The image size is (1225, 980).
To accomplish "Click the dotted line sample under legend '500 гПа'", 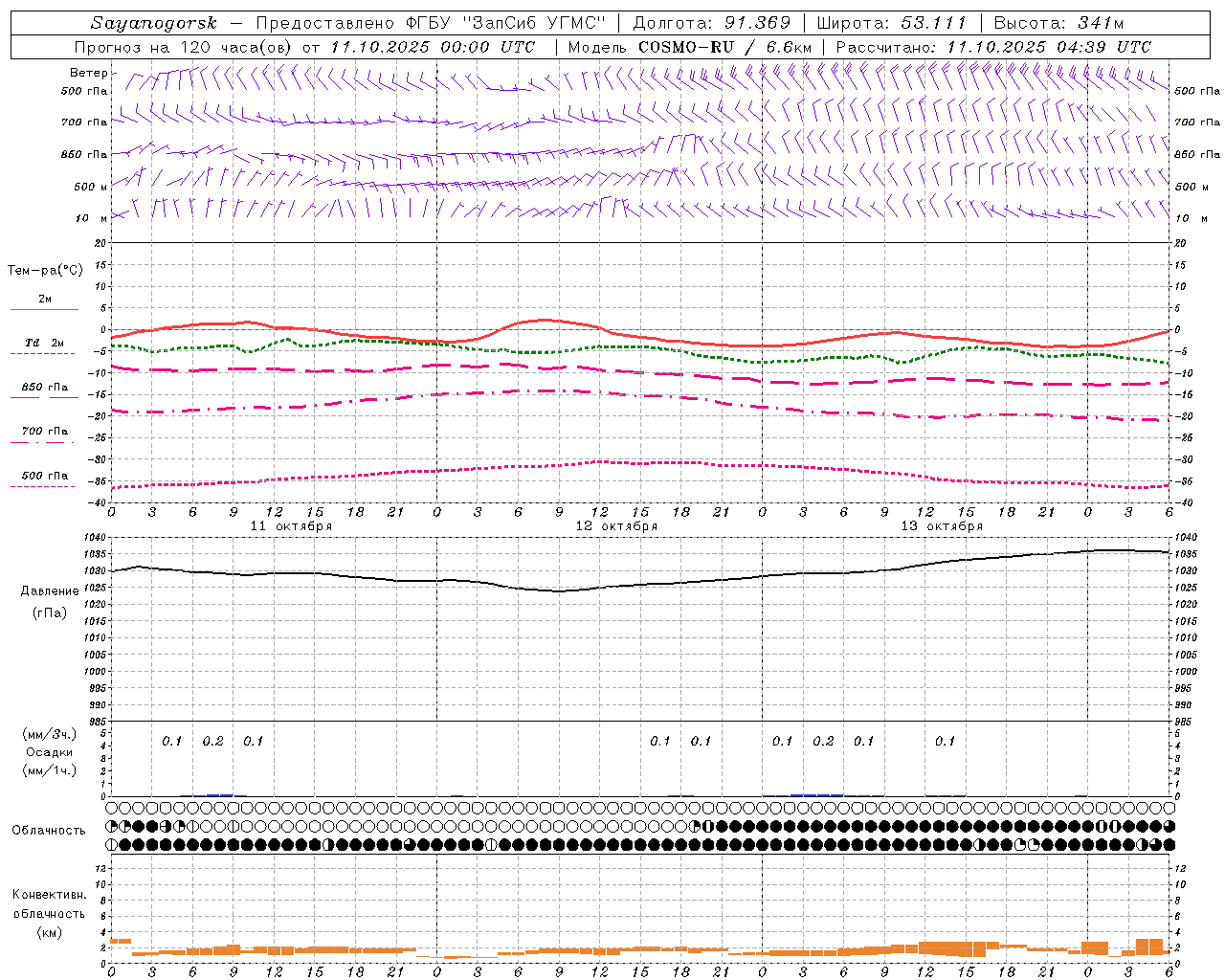I will coord(43,486).
